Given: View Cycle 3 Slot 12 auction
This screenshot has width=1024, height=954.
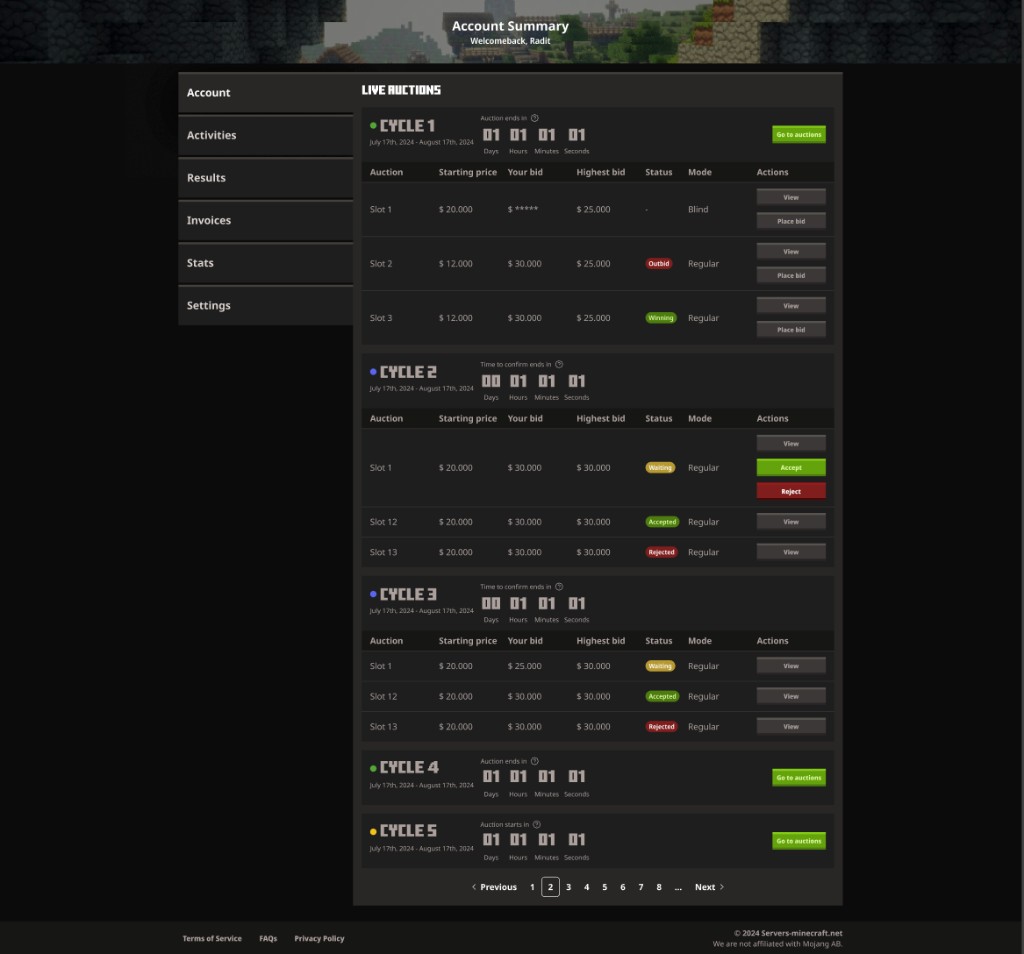Looking at the screenshot, I should tap(791, 696).
